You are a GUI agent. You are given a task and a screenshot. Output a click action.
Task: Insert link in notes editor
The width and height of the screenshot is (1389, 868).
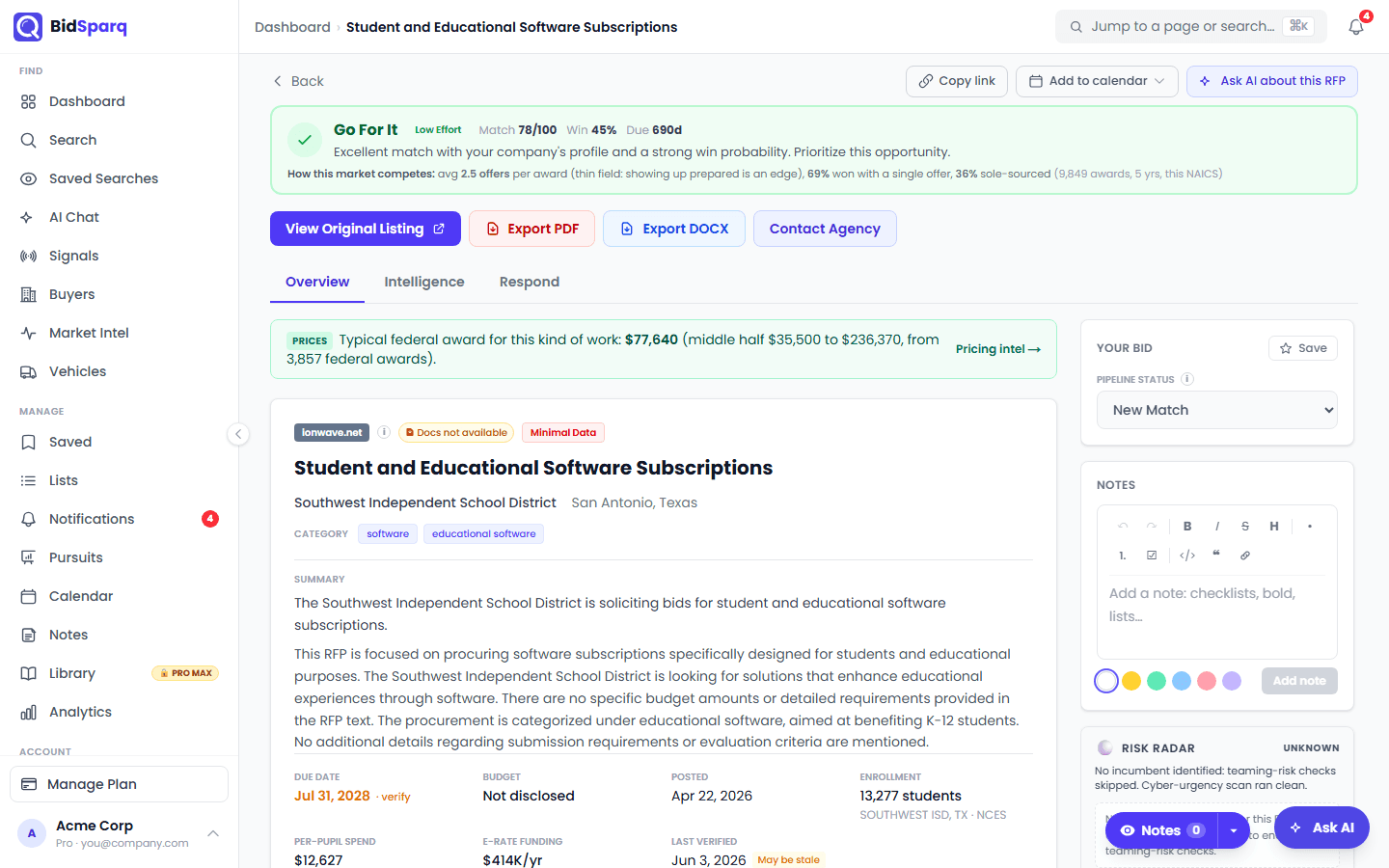pyautogui.click(x=1245, y=556)
